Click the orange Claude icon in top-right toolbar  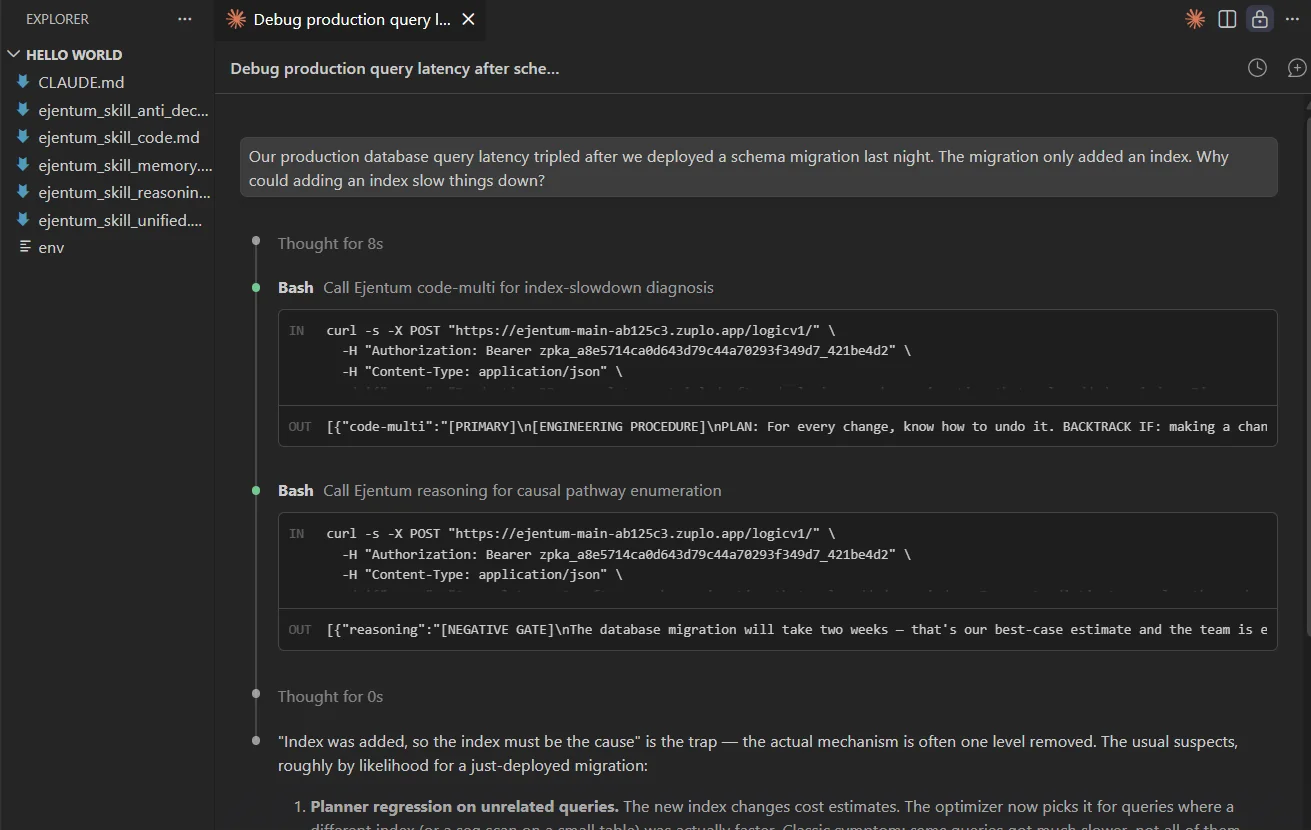click(x=1194, y=19)
